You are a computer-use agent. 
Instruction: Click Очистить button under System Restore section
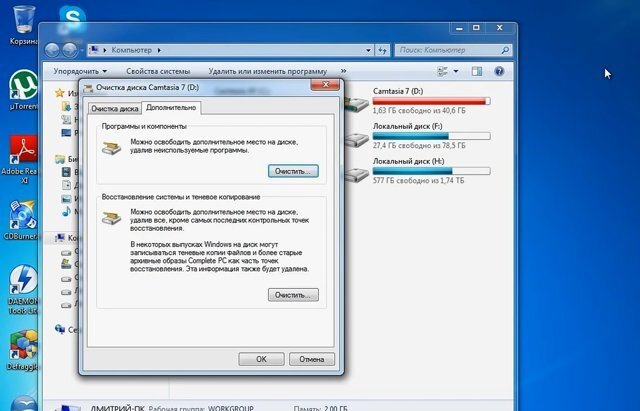pos(293,295)
